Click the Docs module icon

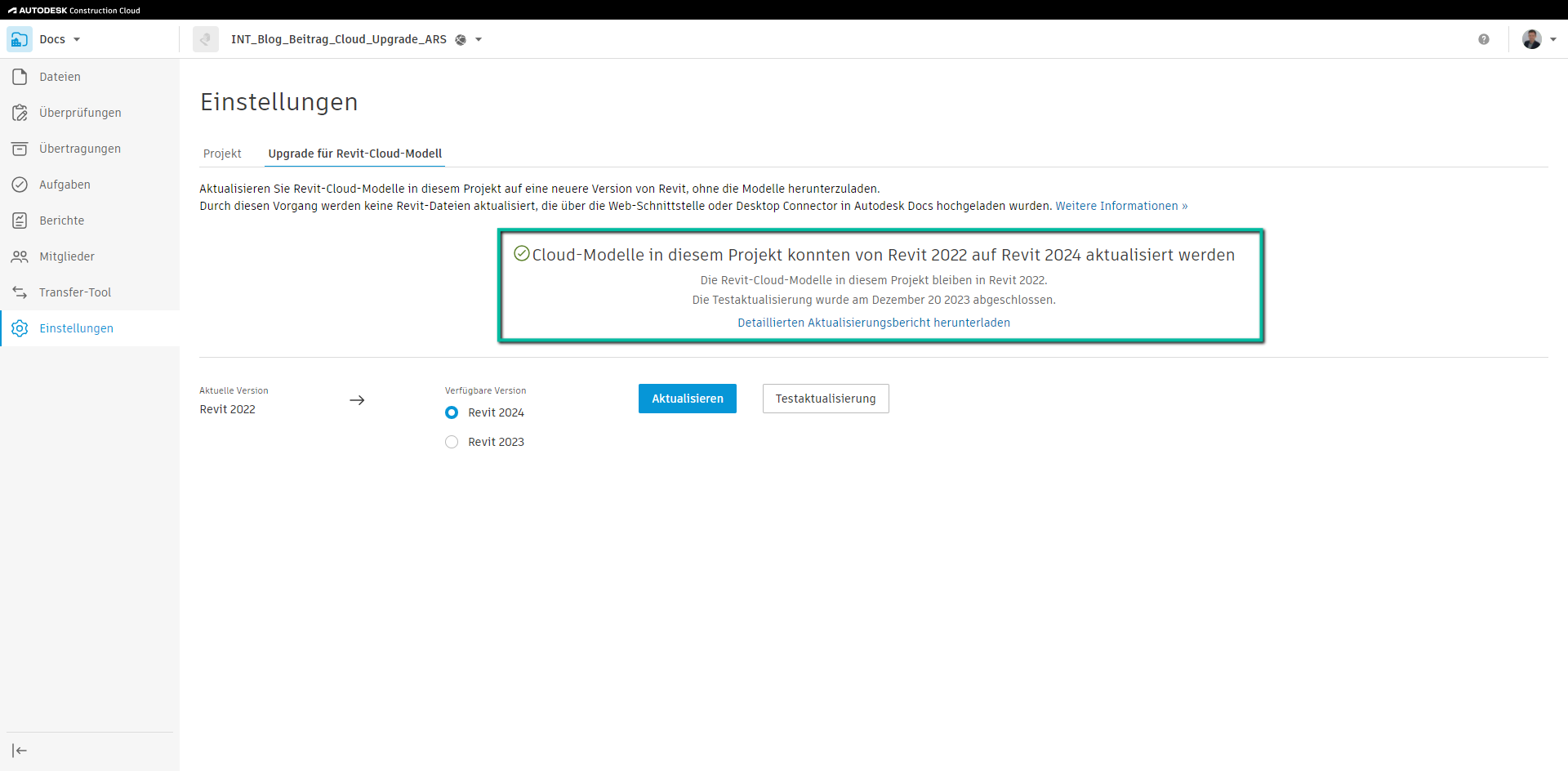coord(20,39)
